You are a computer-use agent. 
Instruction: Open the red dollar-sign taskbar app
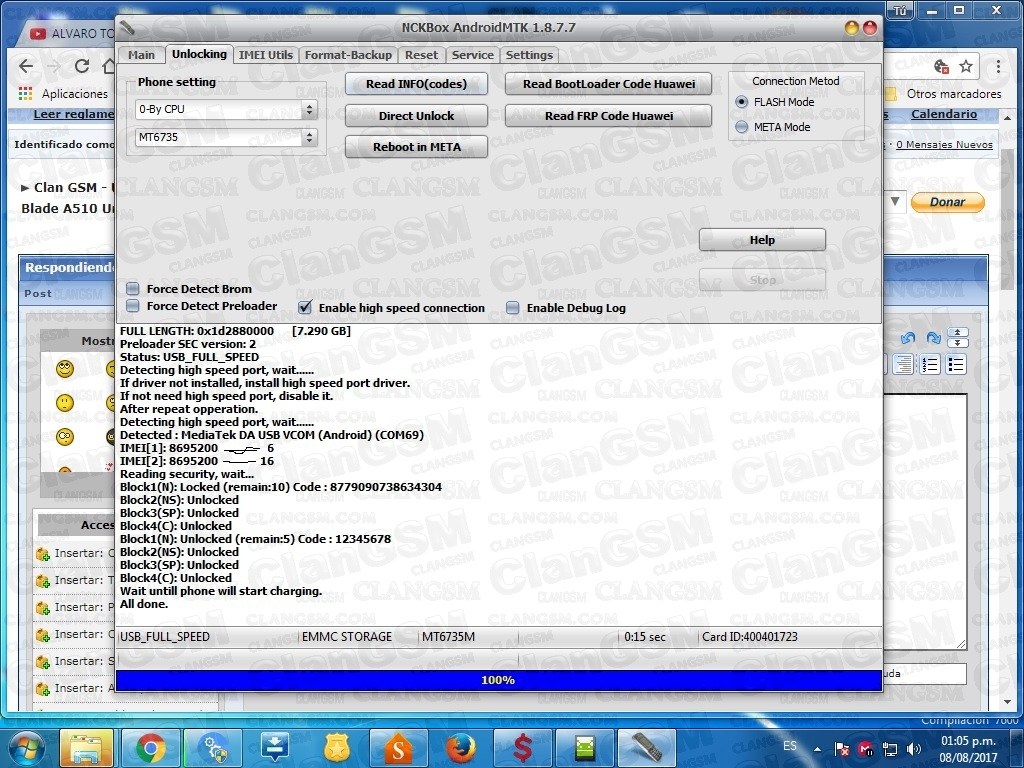coord(523,748)
